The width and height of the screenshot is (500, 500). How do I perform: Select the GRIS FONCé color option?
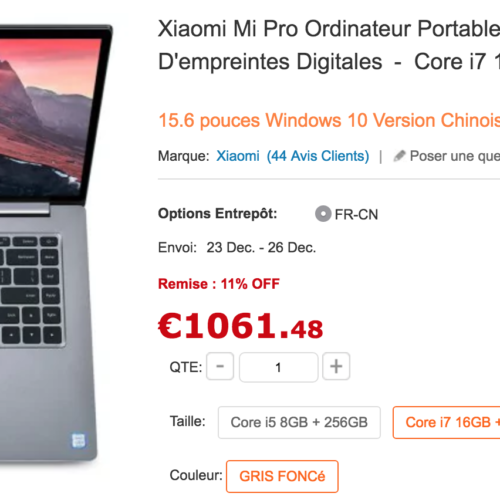pyautogui.click(x=282, y=476)
